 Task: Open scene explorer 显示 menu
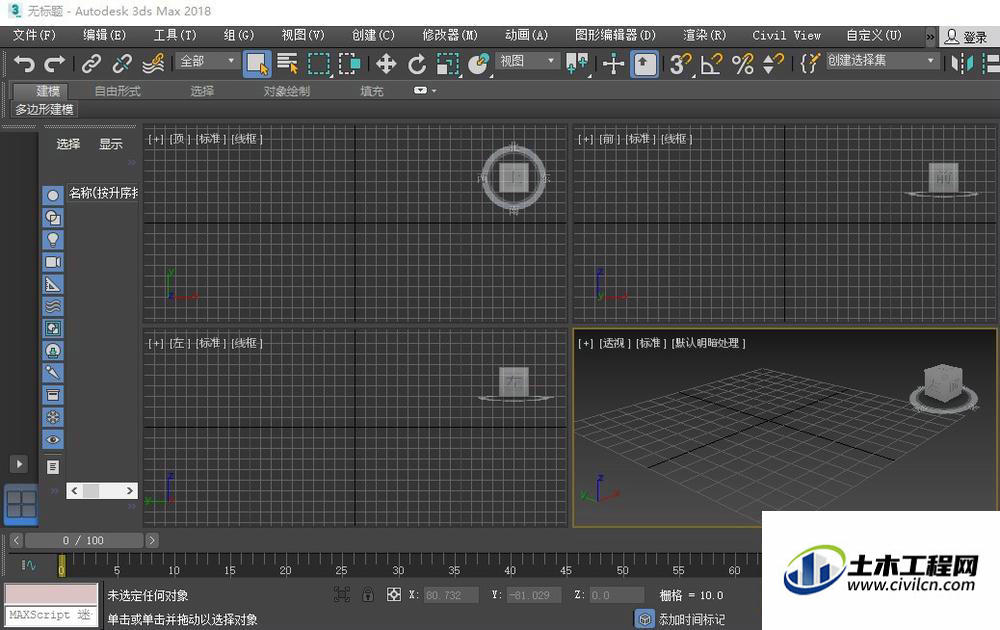[x=110, y=144]
